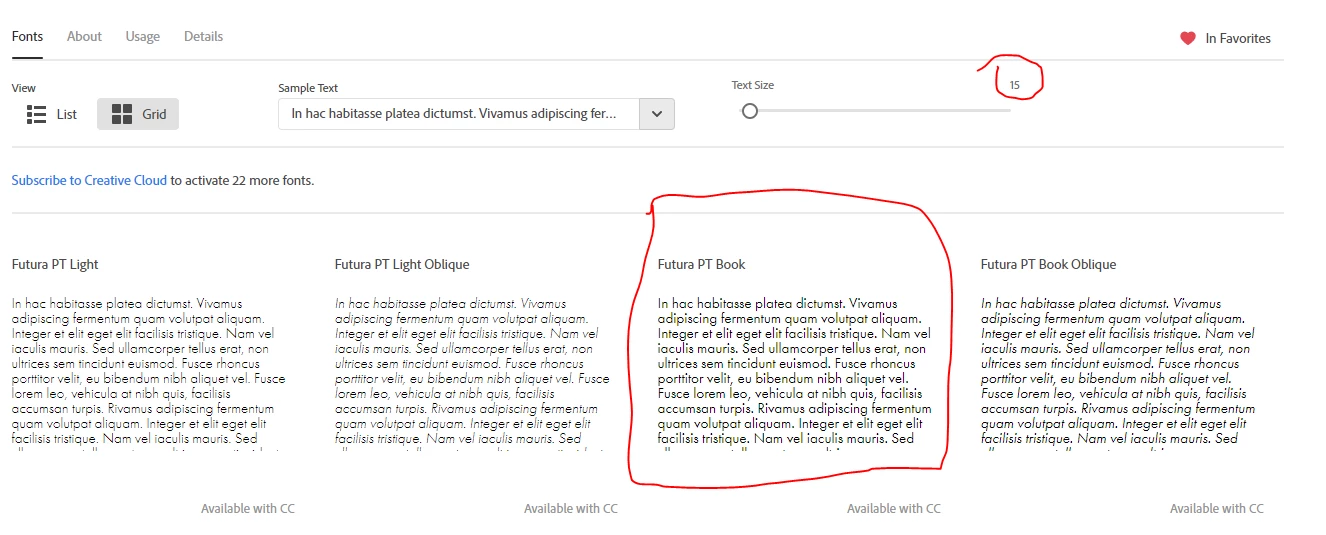Click the Text Size label

[753, 85]
